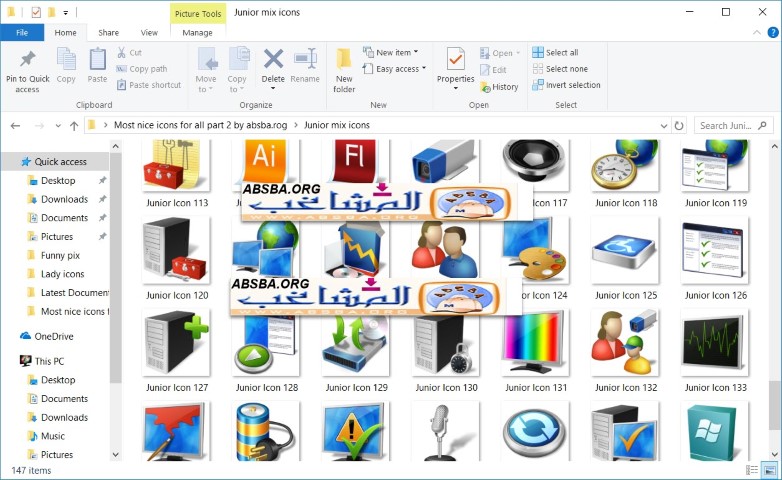782x480 pixels.
Task: Go back with the left arrow
Action: [15, 126]
